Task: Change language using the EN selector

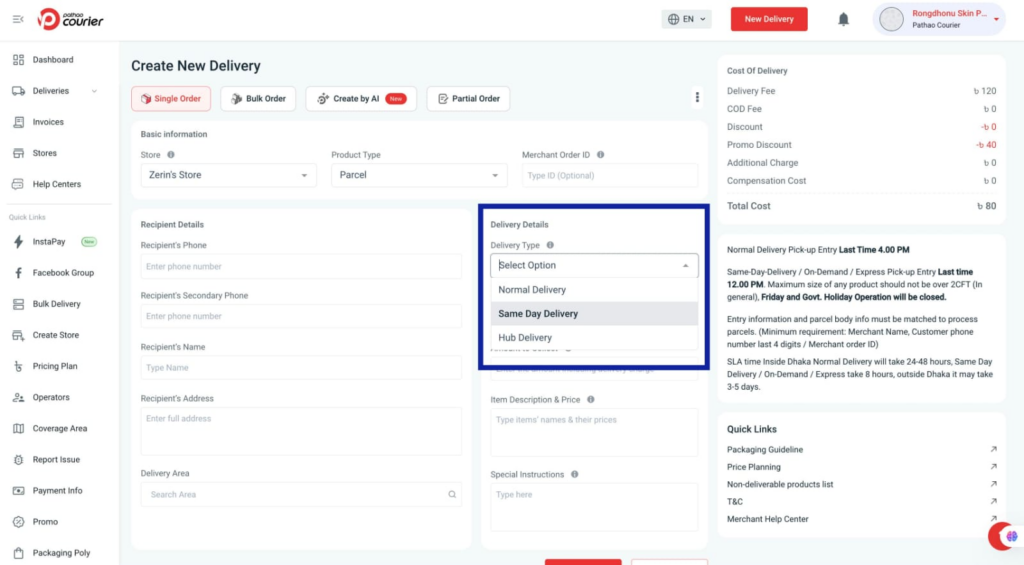Action: tap(686, 19)
